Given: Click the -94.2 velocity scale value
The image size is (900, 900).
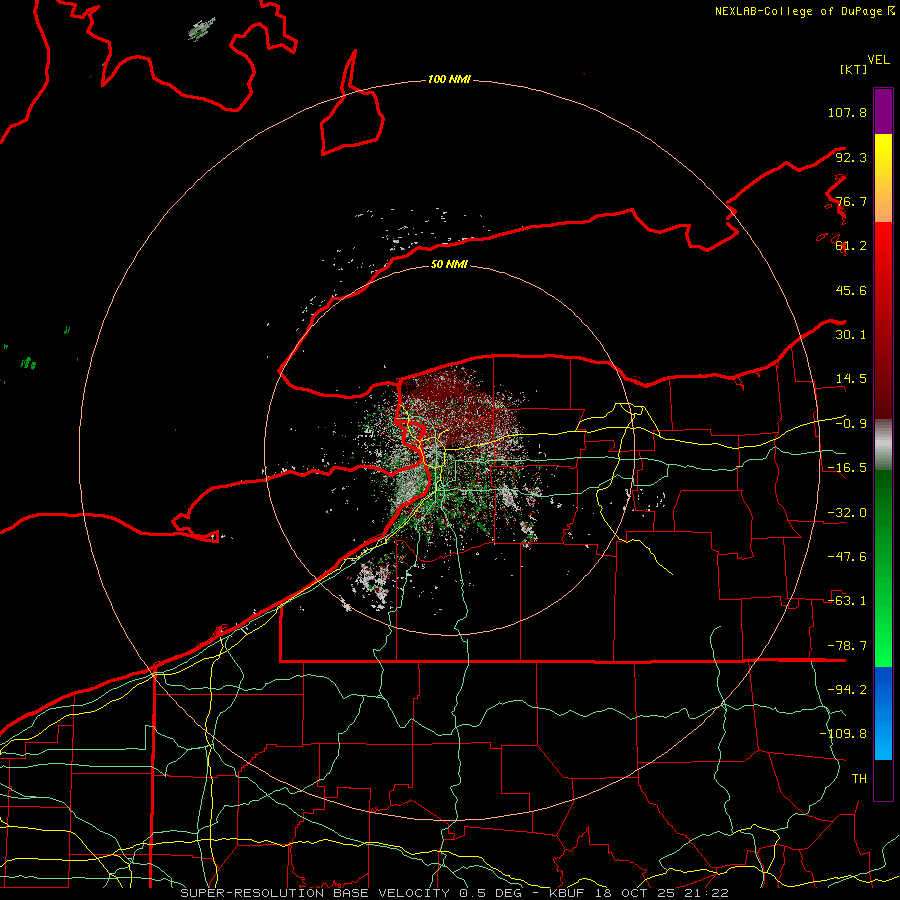Looking at the screenshot, I should tap(847, 690).
